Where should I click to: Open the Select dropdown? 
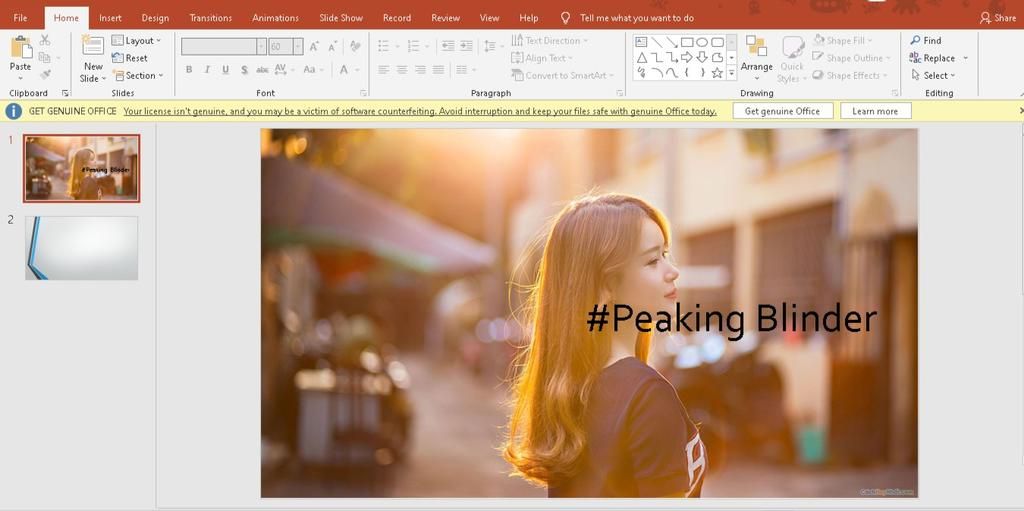933,75
